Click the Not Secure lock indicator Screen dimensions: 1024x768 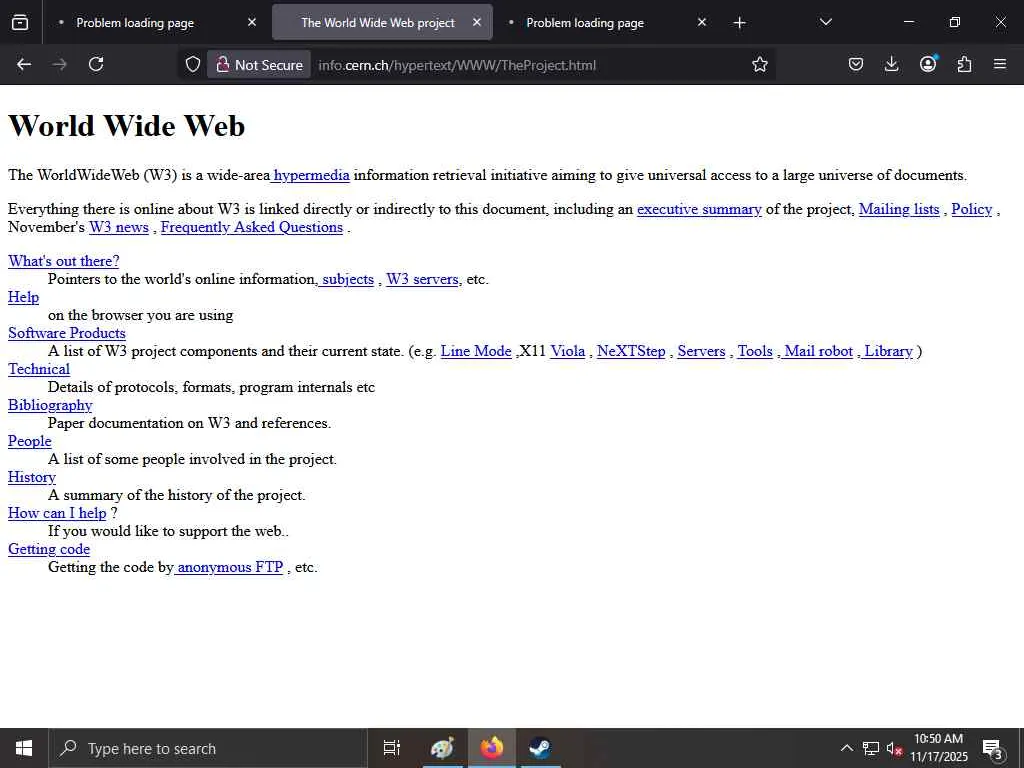tap(259, 65)
